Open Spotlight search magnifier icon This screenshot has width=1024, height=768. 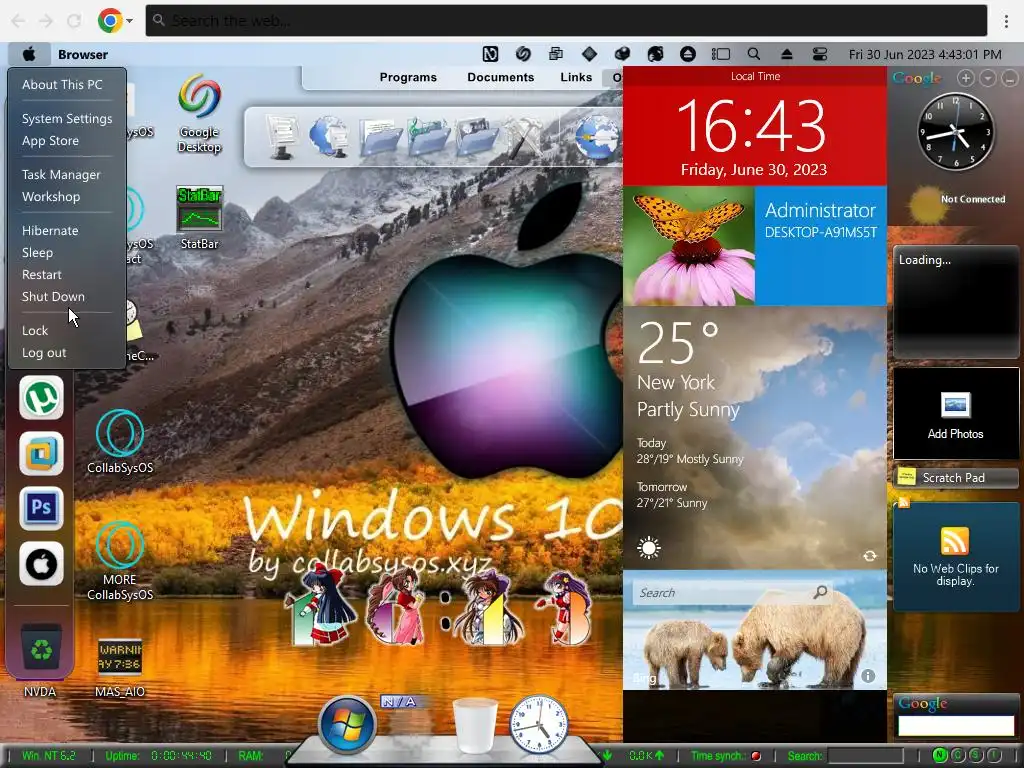[754, 54]
